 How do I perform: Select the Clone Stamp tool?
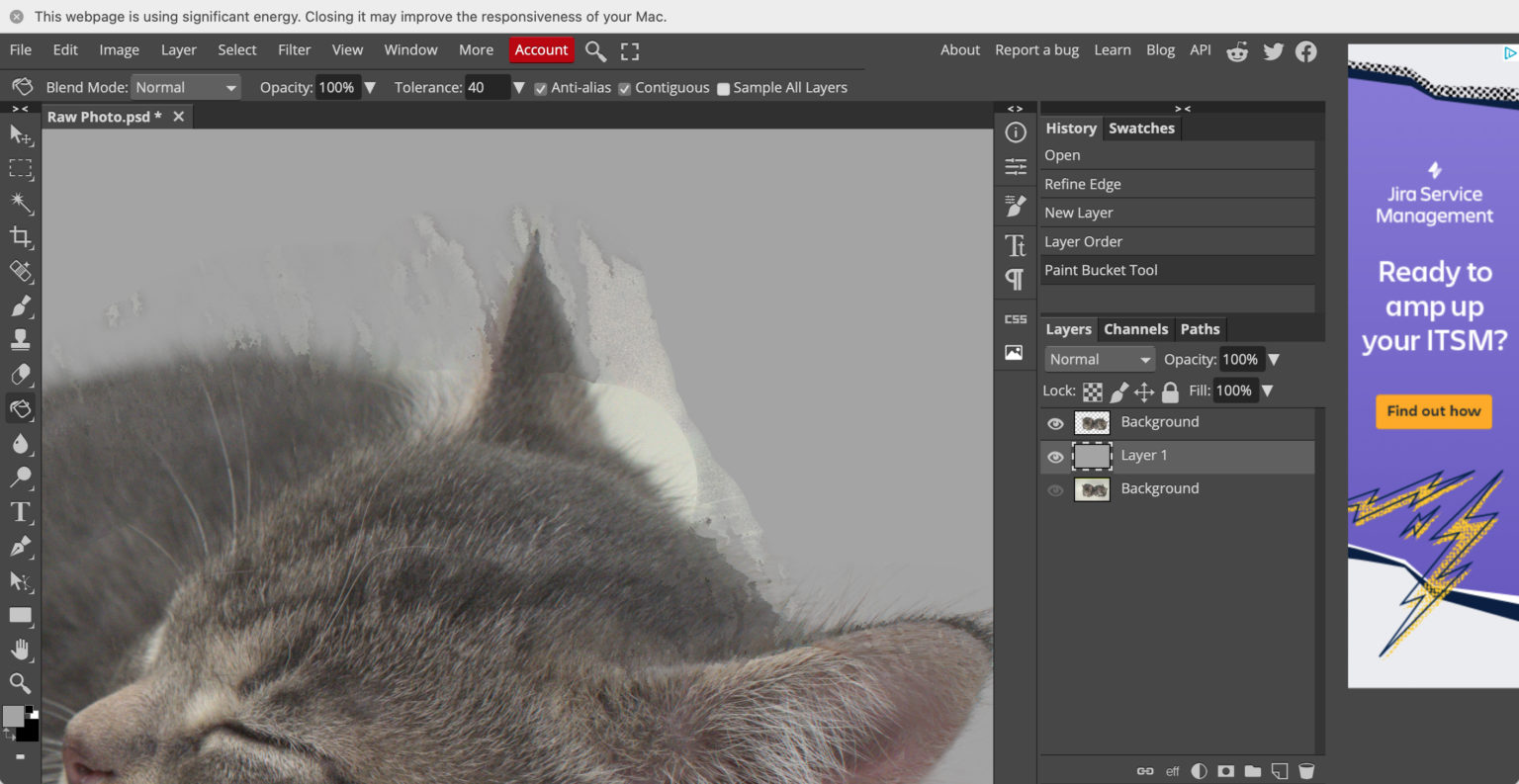tap(21, 340)
